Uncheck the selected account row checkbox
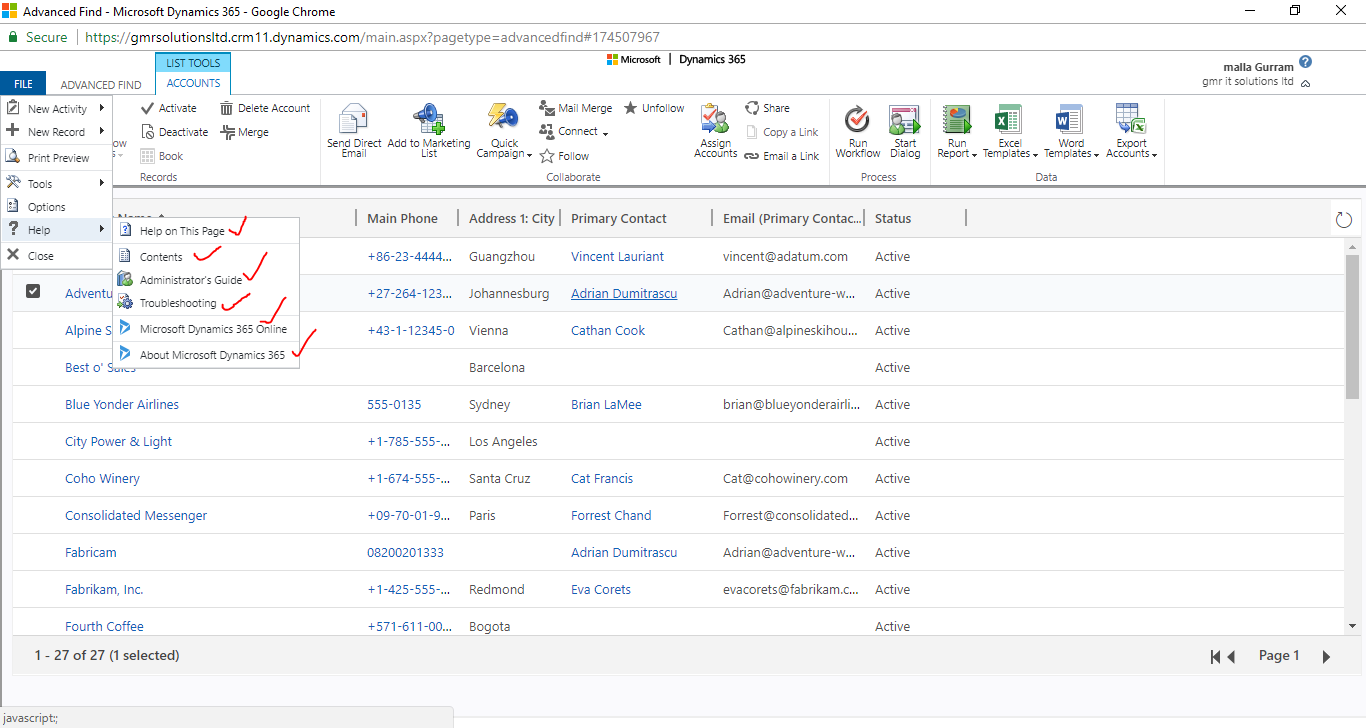The image size is (1366, 728). click(33, 291)
